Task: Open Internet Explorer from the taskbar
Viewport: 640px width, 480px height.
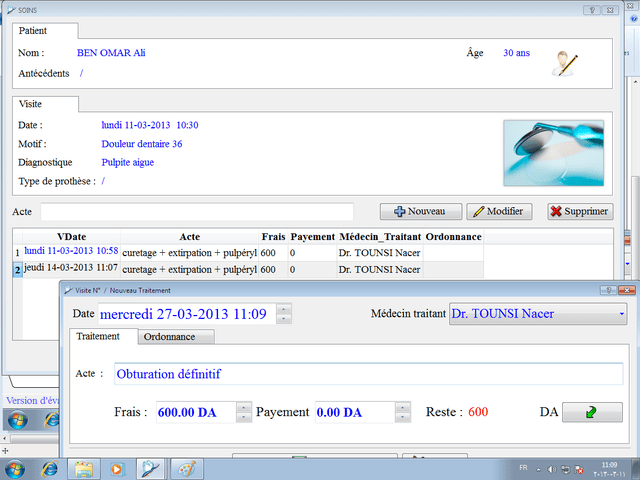Action: click(x=49, y=467)
